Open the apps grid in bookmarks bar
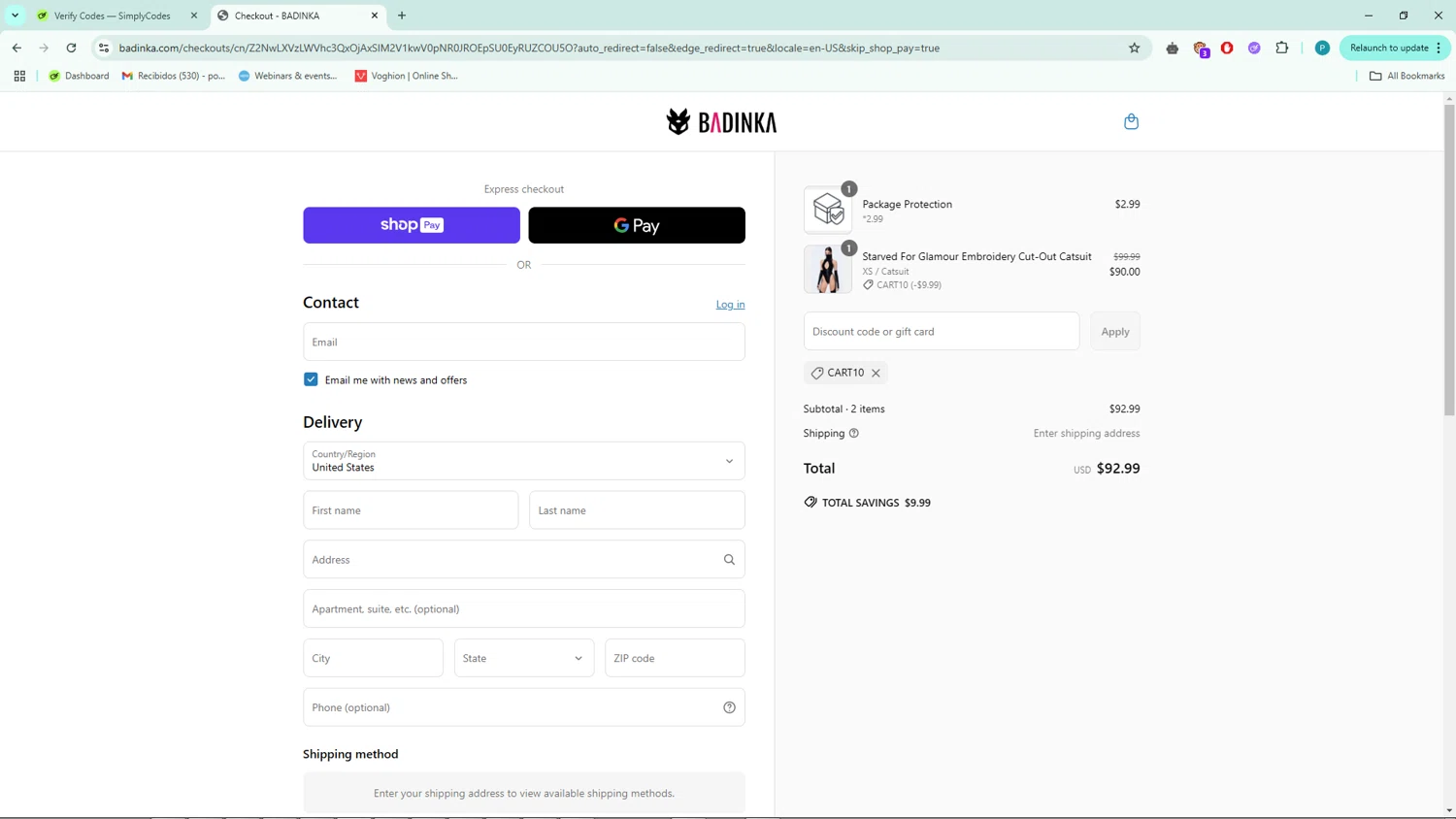1456x819 pixels. pos(19,76)
